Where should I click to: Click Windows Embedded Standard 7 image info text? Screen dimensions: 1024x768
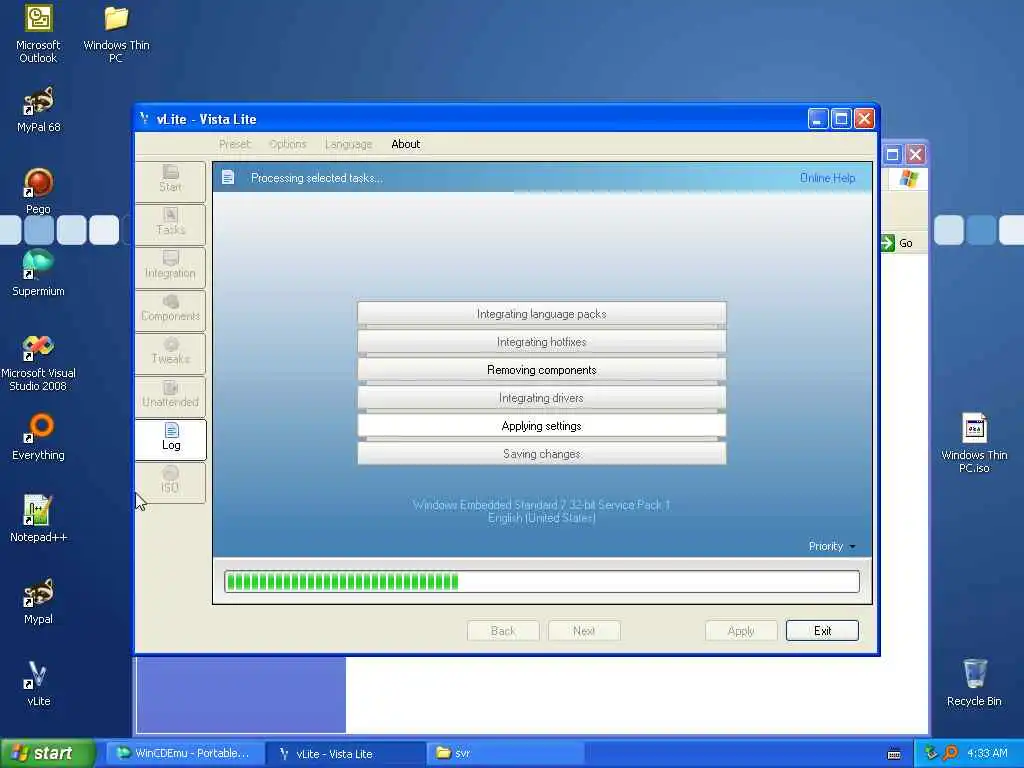(x=541, y=505)
